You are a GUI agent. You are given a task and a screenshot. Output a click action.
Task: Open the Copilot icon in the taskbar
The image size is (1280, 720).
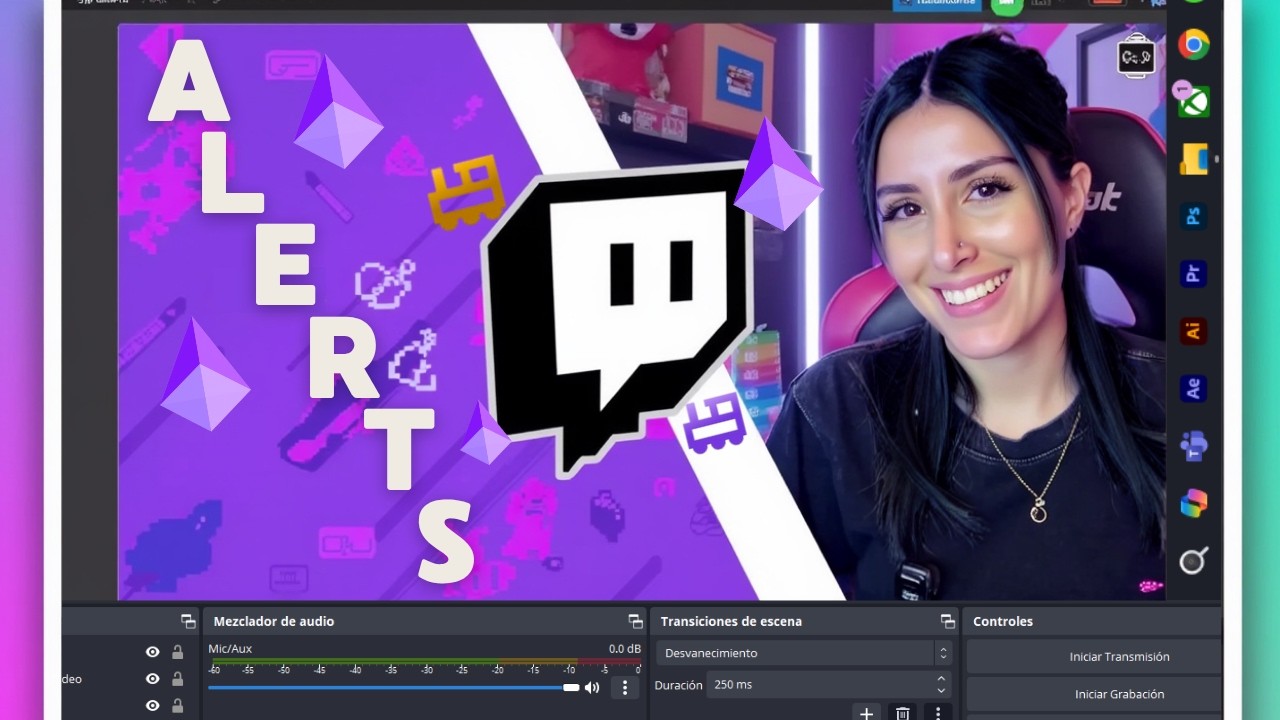coord(1193,503)
